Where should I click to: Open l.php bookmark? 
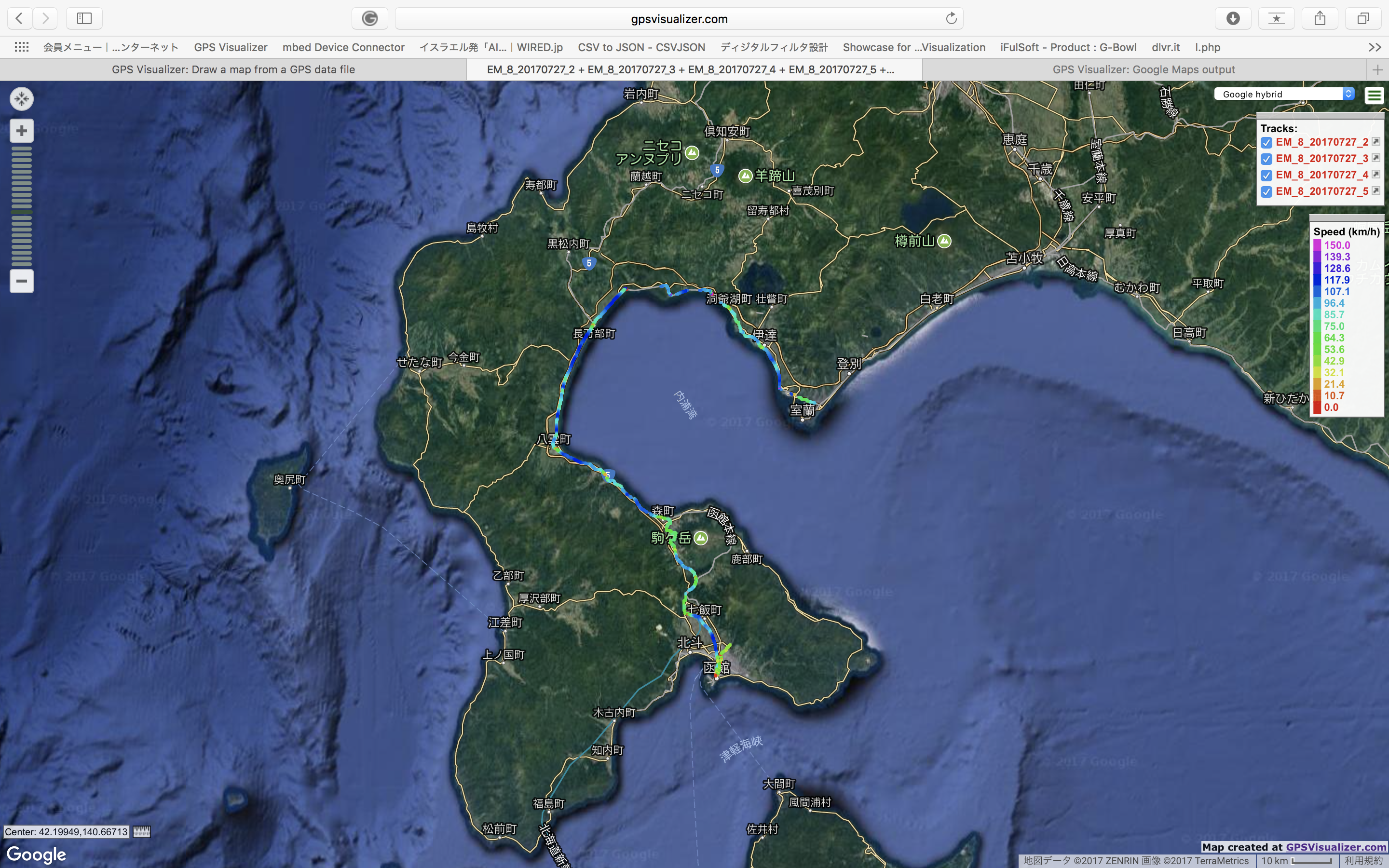point(1208,47)
